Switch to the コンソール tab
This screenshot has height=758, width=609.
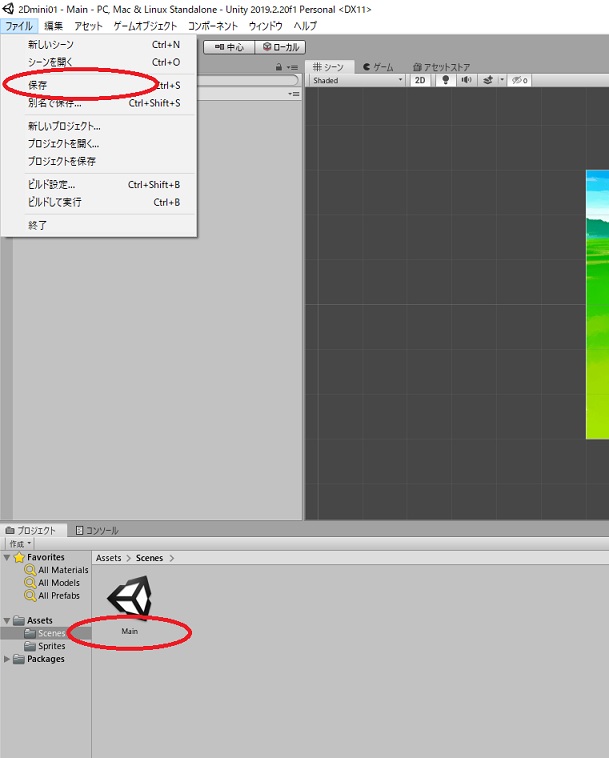point(97,530)
